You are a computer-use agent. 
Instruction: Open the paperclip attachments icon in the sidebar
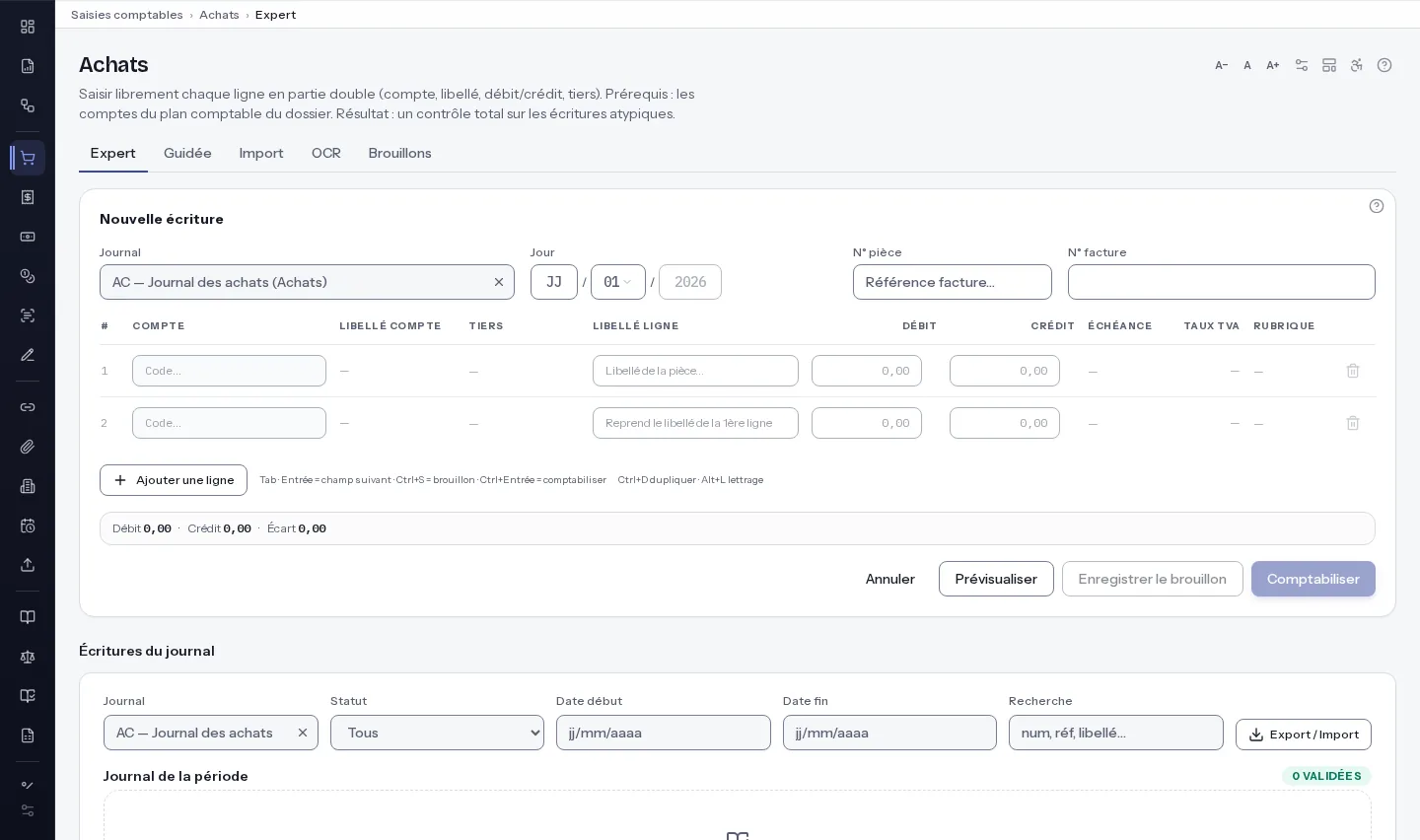pos(28,447)
